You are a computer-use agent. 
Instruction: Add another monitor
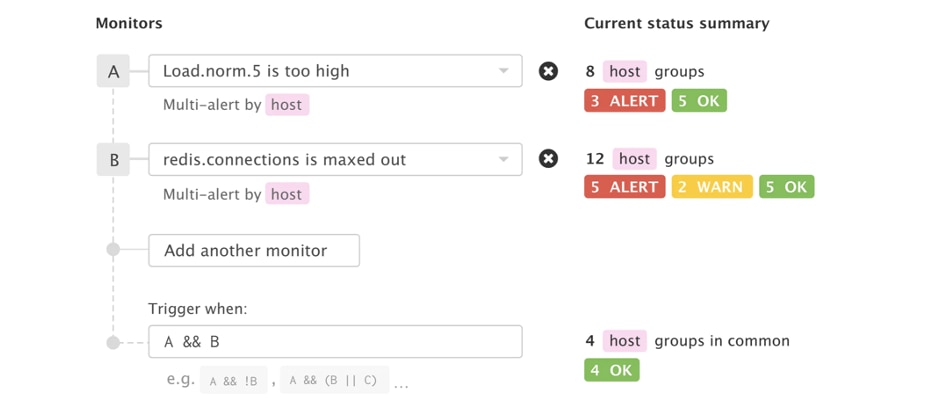point(254,250)
